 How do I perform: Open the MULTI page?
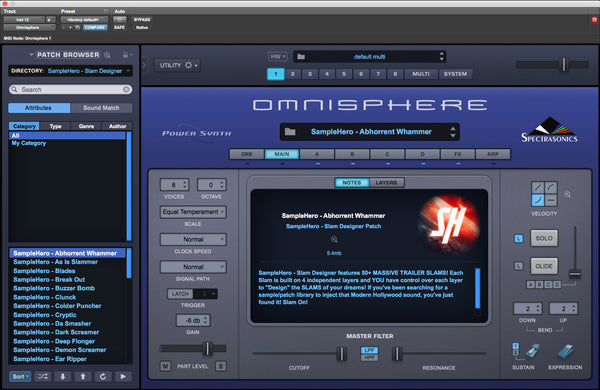[421, 74]
